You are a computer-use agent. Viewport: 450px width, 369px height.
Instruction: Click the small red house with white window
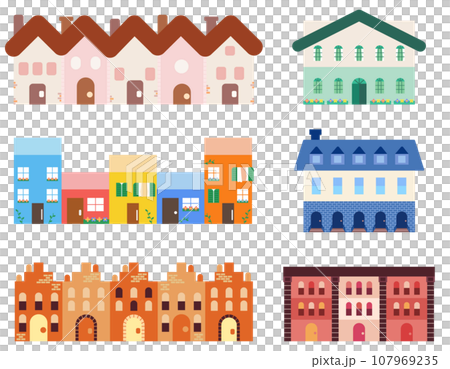pyautogui.click(x=85, y=198)
